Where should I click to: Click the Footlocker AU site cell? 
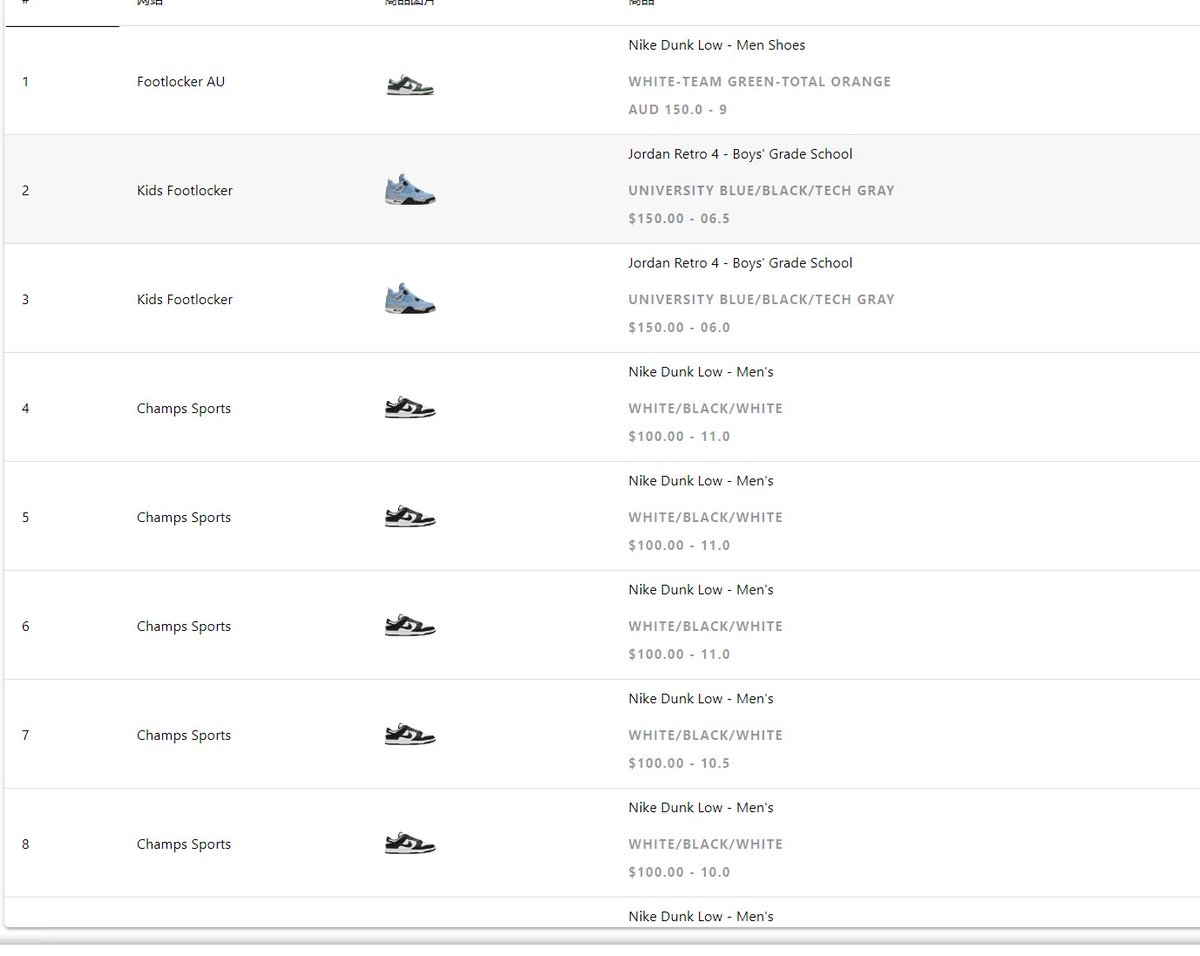(x=181, y=82)
